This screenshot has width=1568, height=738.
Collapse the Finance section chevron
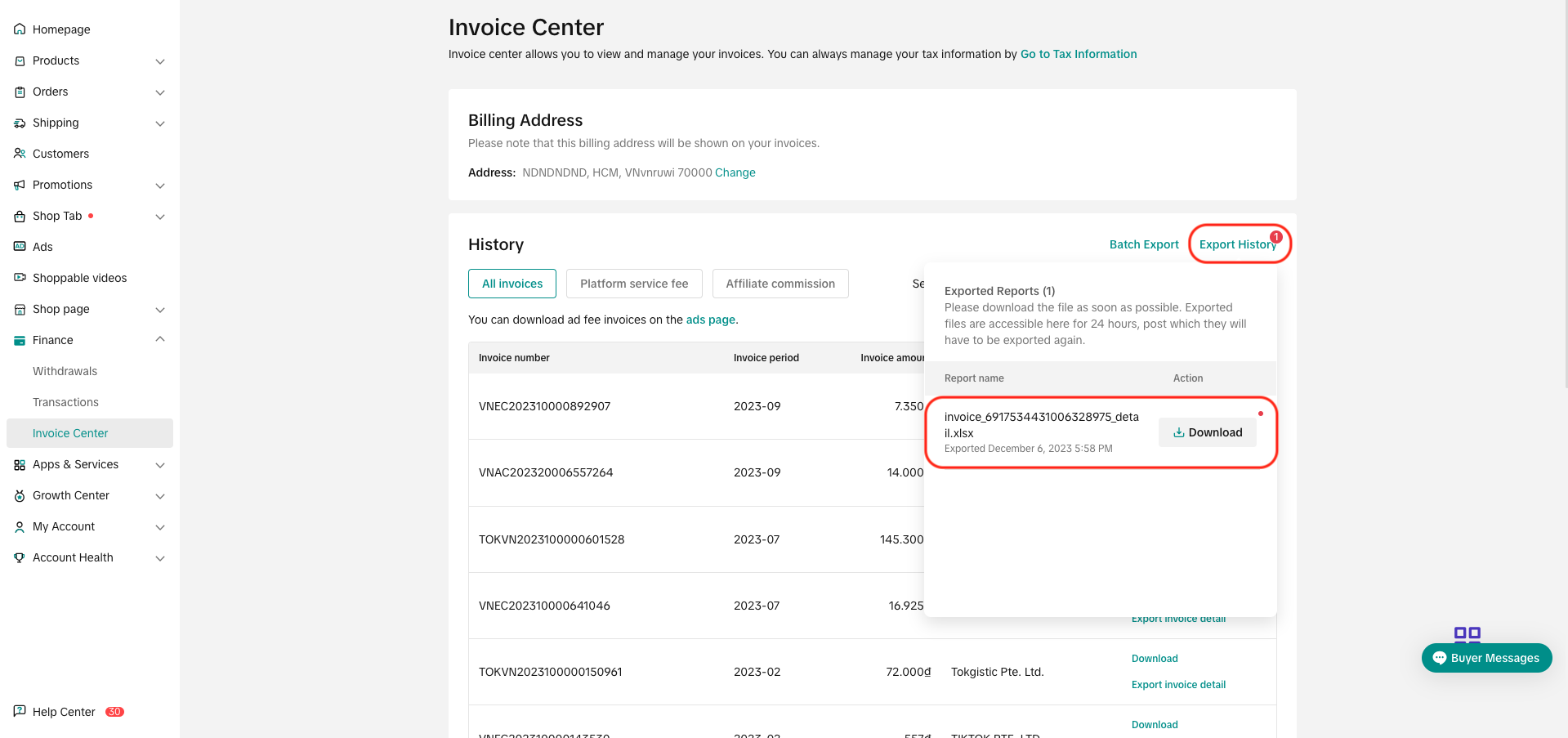[160, 339]
